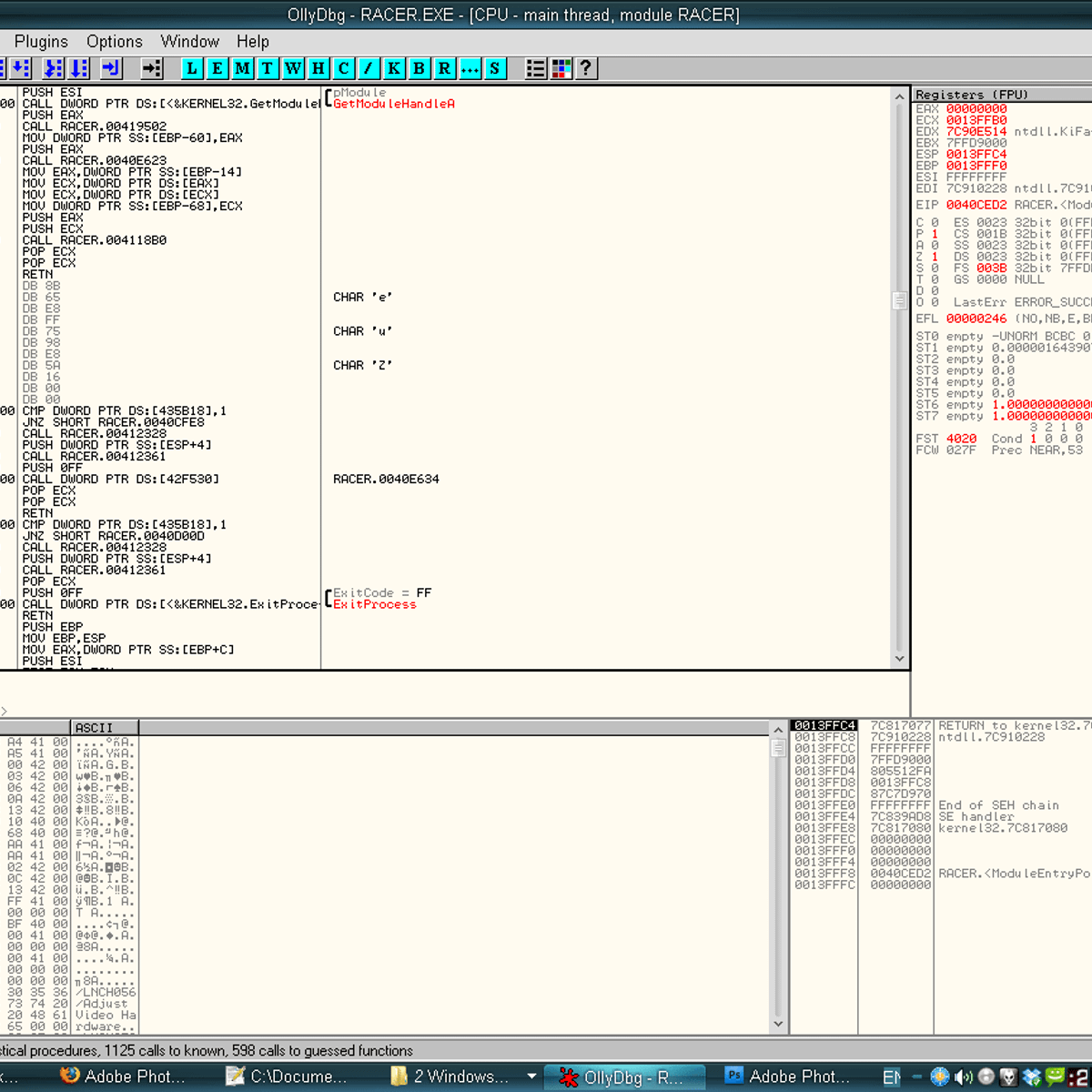Click disassembly pane scroll down arrow
Screen dimensions: 1092x1092
[899, 659]
